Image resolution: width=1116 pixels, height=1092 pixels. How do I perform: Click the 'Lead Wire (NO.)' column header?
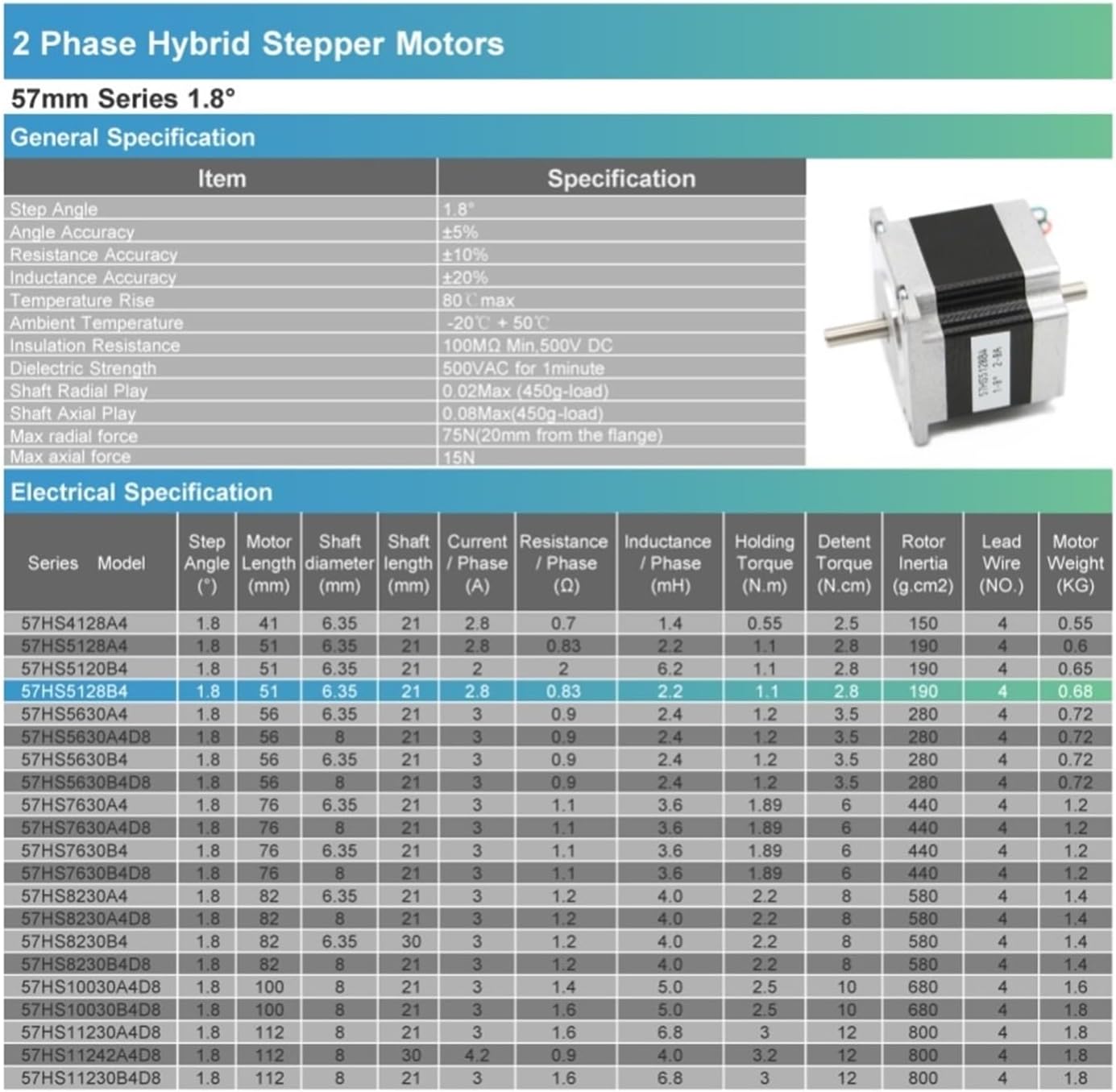(1001, 563)
